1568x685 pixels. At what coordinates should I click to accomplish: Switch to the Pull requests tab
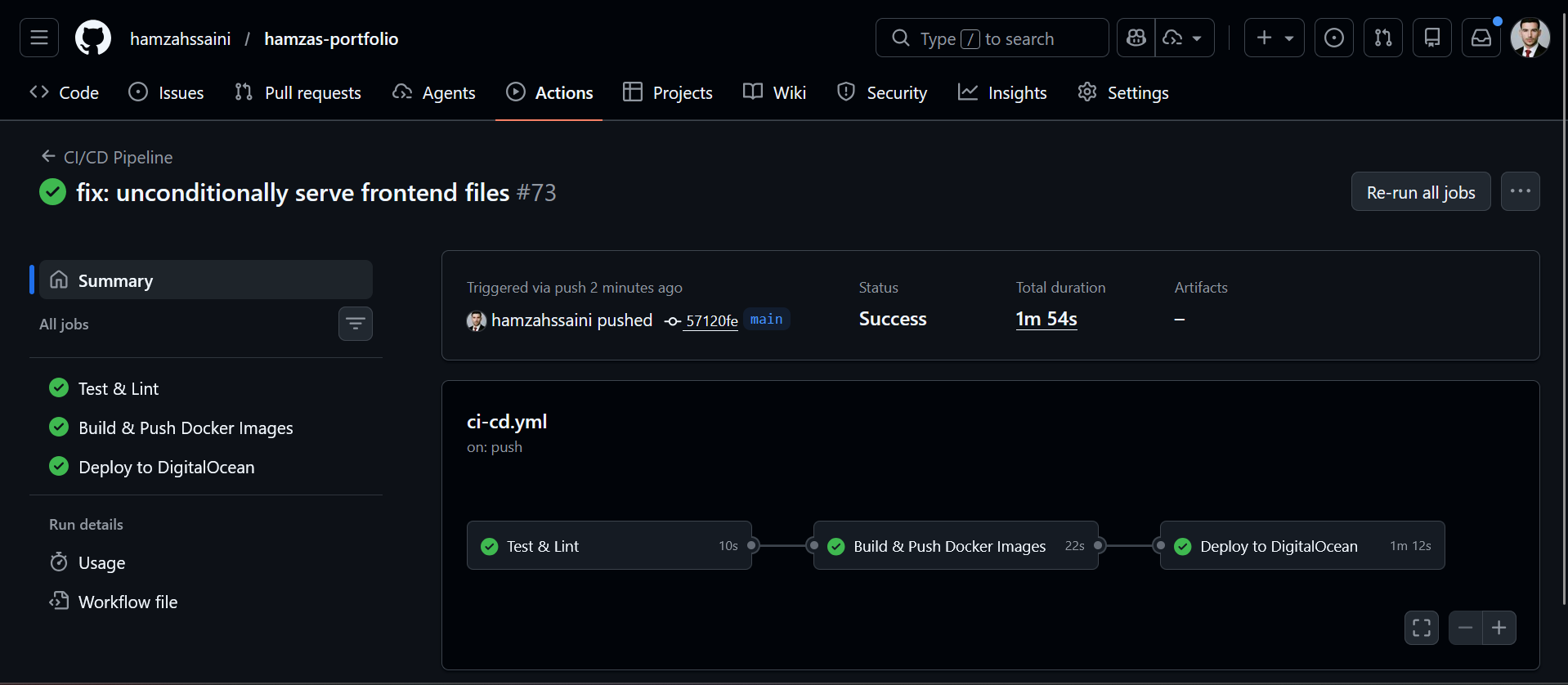point(298,92)
